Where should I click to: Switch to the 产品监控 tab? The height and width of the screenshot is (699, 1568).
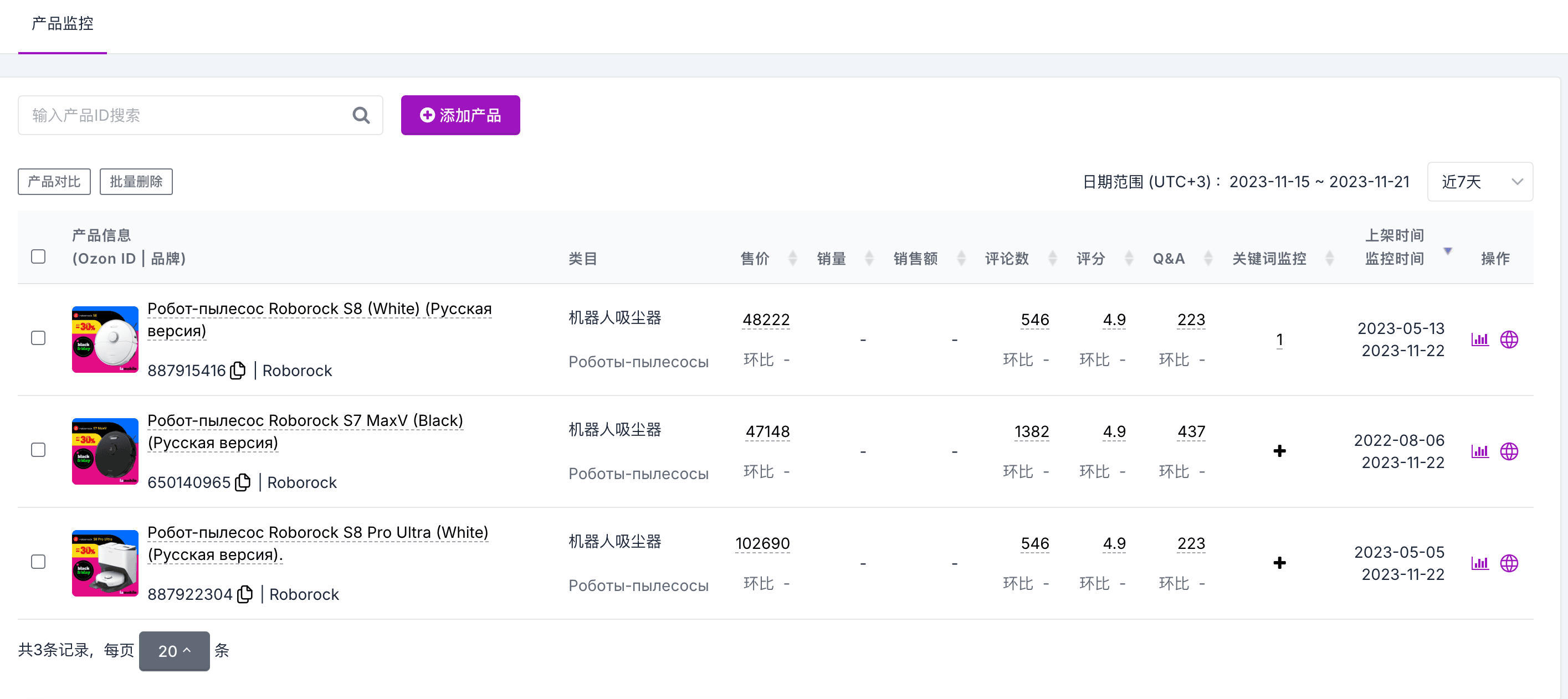(x=63, y=23)
